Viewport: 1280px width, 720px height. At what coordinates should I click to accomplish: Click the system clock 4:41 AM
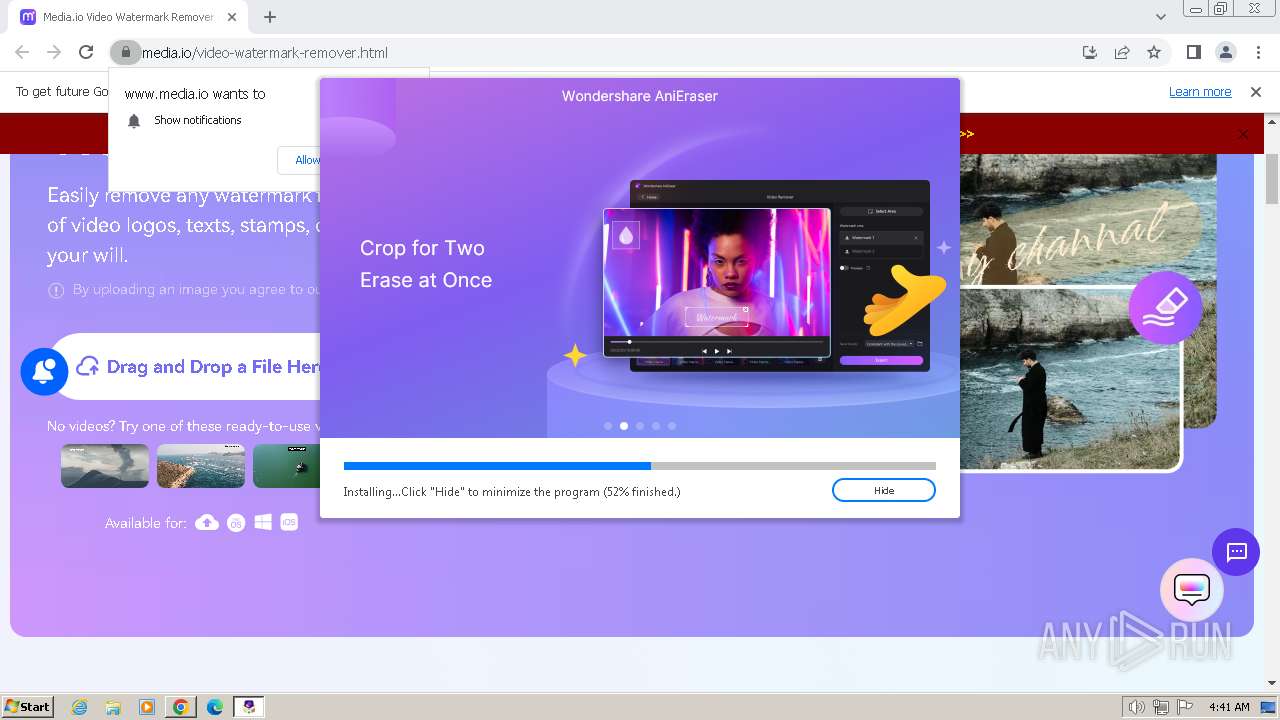pyautogui.click(x=1229, y=707)
